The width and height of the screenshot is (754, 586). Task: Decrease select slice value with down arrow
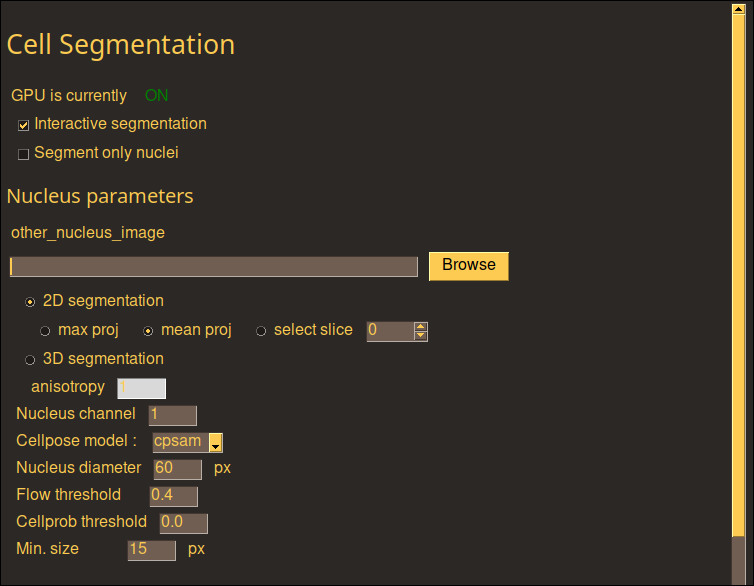[421, 335]
